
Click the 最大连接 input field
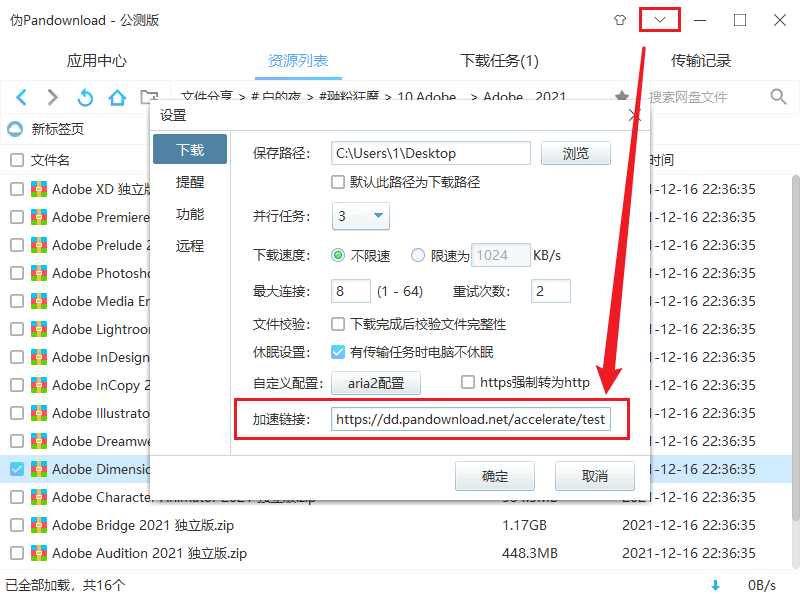click(351, 291)
